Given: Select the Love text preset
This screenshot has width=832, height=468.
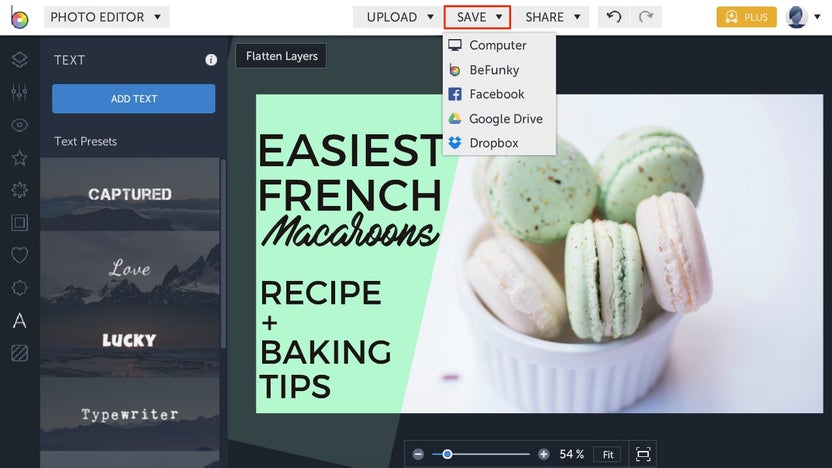Looking at the screenshot, I should 130,267.
